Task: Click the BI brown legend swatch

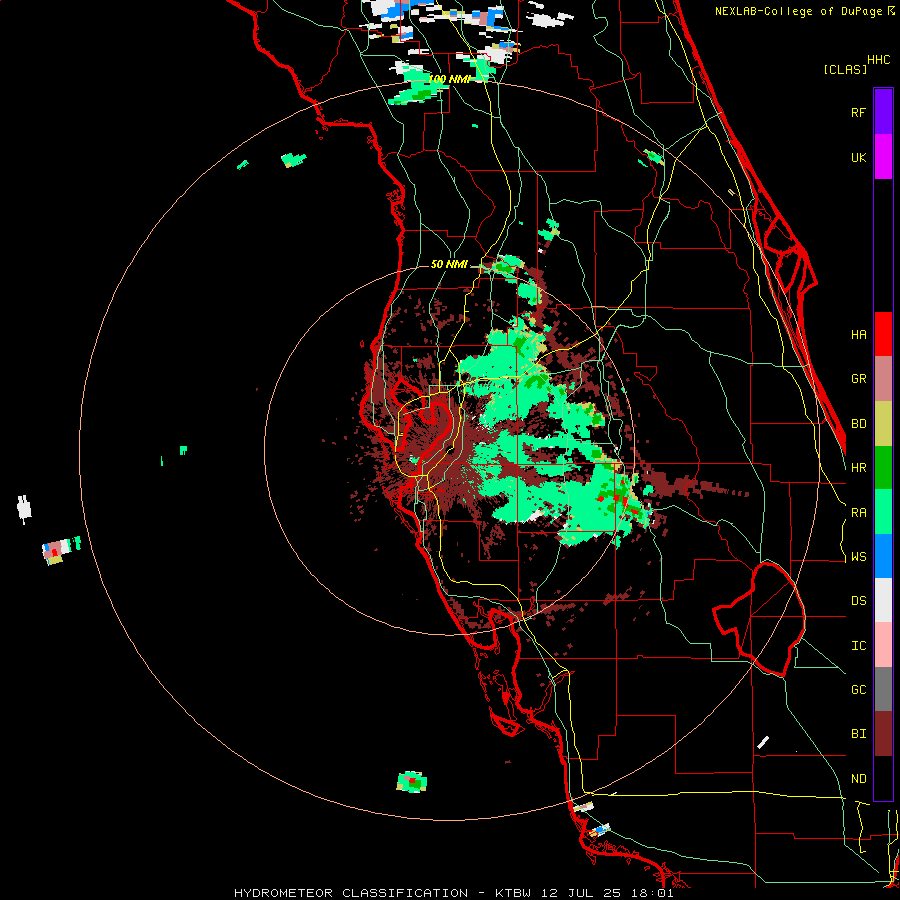Action: point(883,734)
